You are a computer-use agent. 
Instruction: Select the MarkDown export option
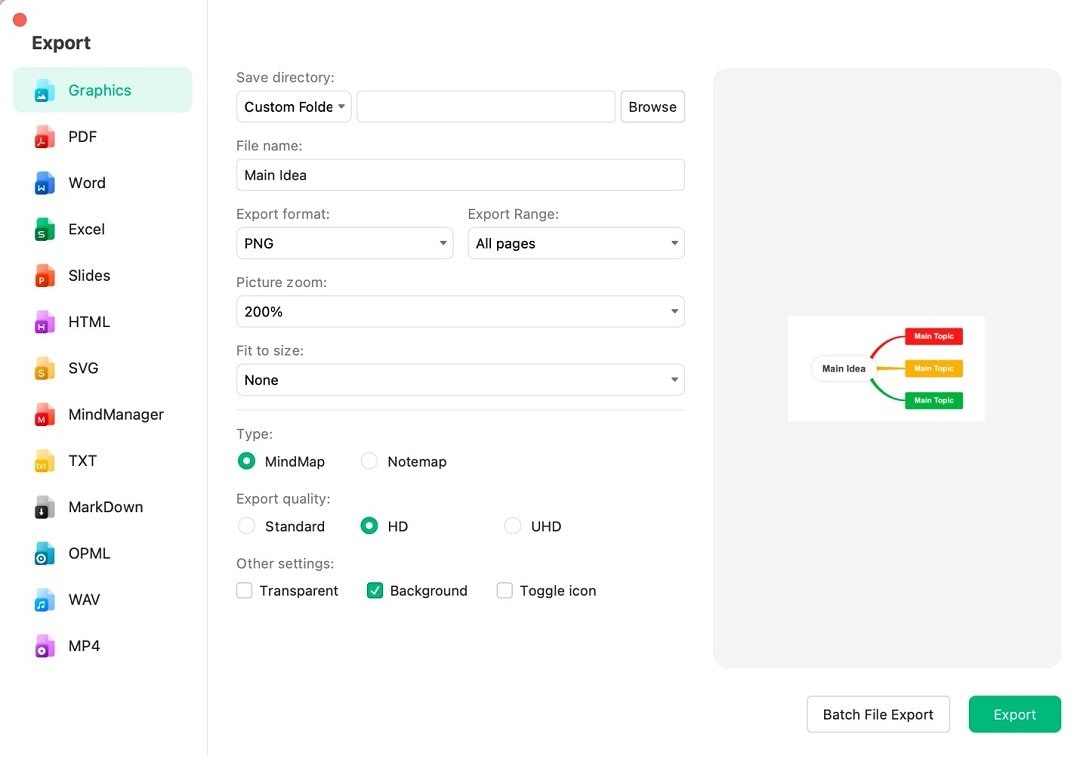tap(105, 507)
